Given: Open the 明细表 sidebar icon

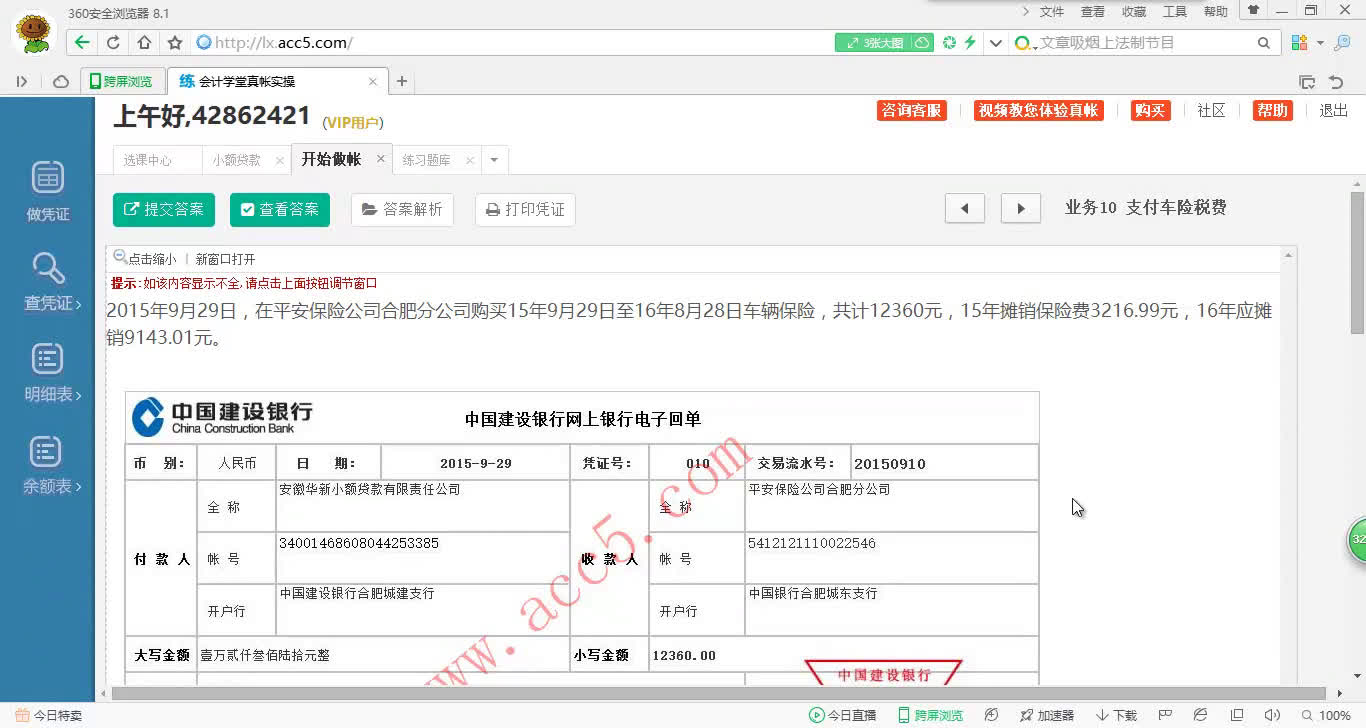Looking at the screenshot, I should point(46,370).
